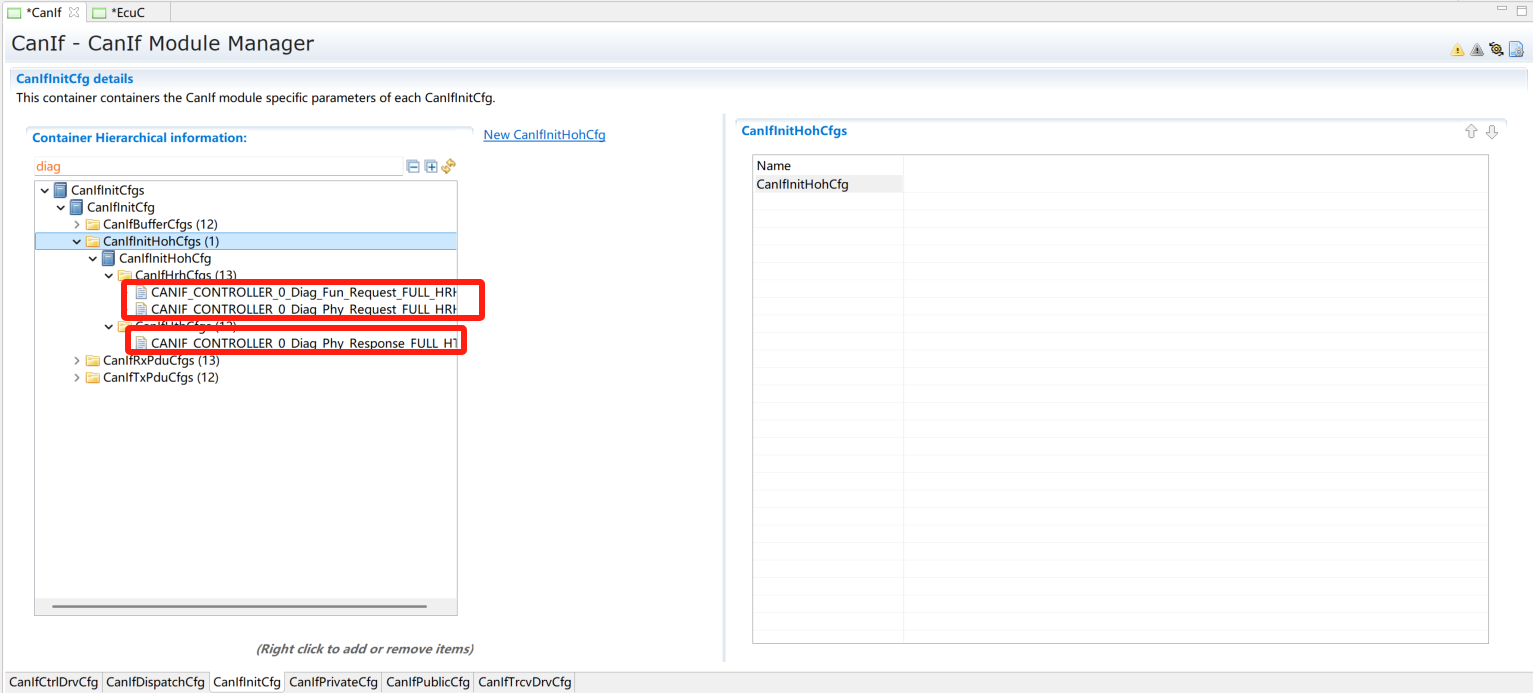Collapse the CanIfInitHohCfgs (1) node
This screenshot has width=1533, height=693.
pos(77,241)
